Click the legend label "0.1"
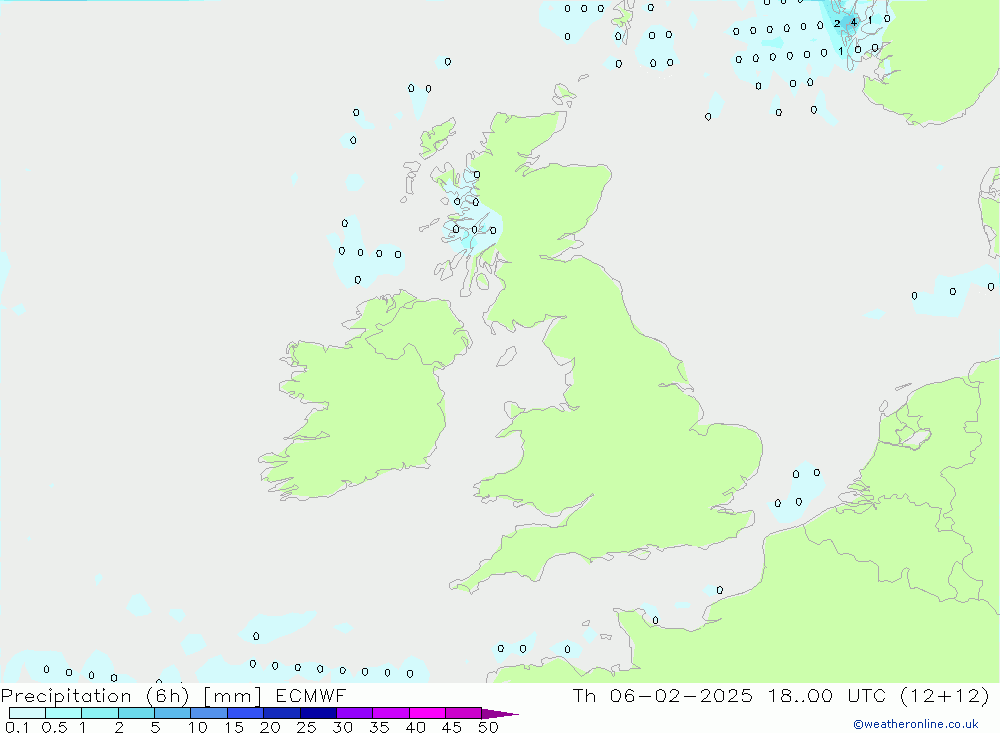Image resolution: width=1000 pixels, height=733 pixels. [x=17, y=727]
